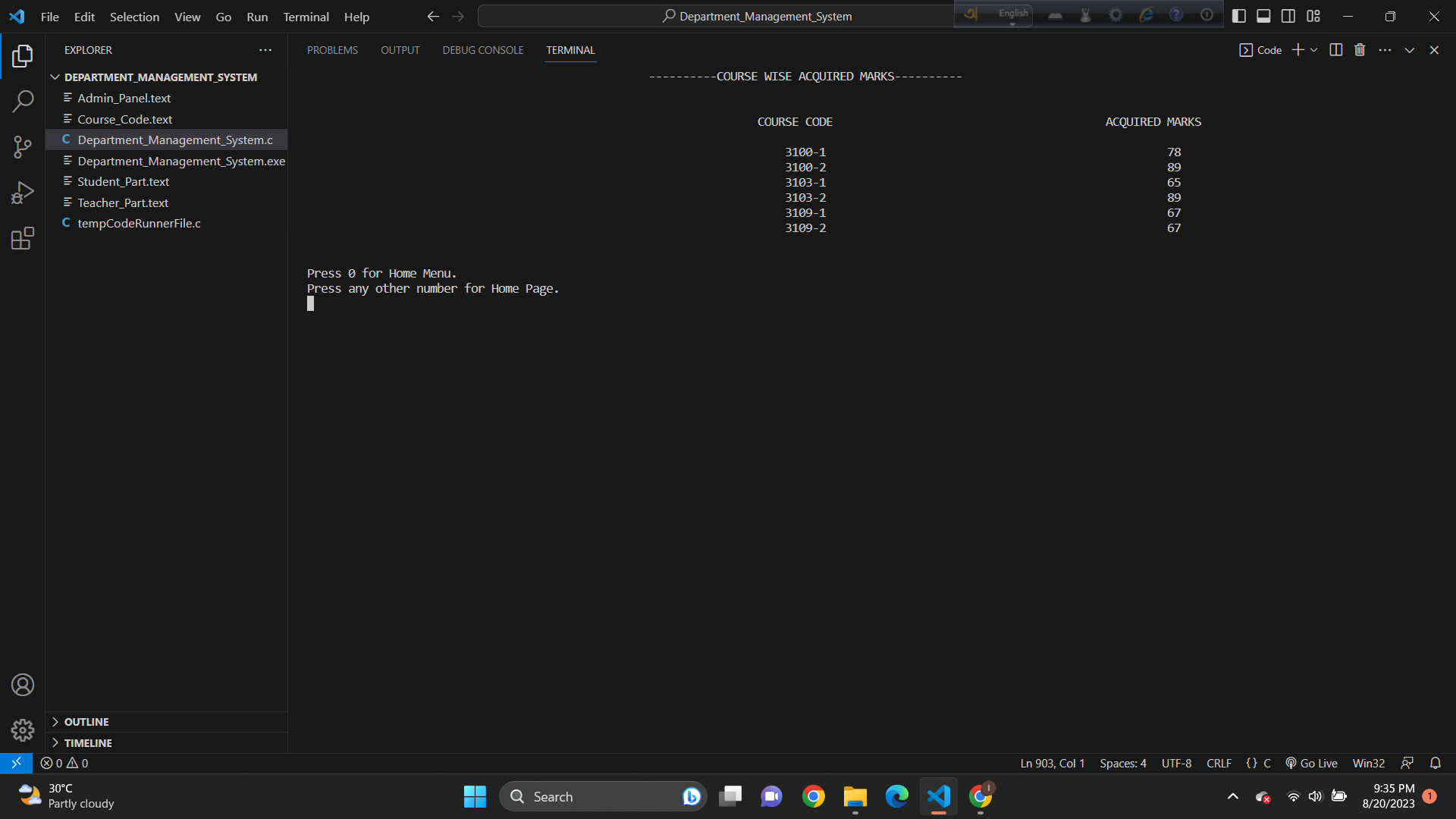The width and height of the screenshot is (1456, 819).
Task: Click the Department_Management_System command center search box
Action: (758, 16)
